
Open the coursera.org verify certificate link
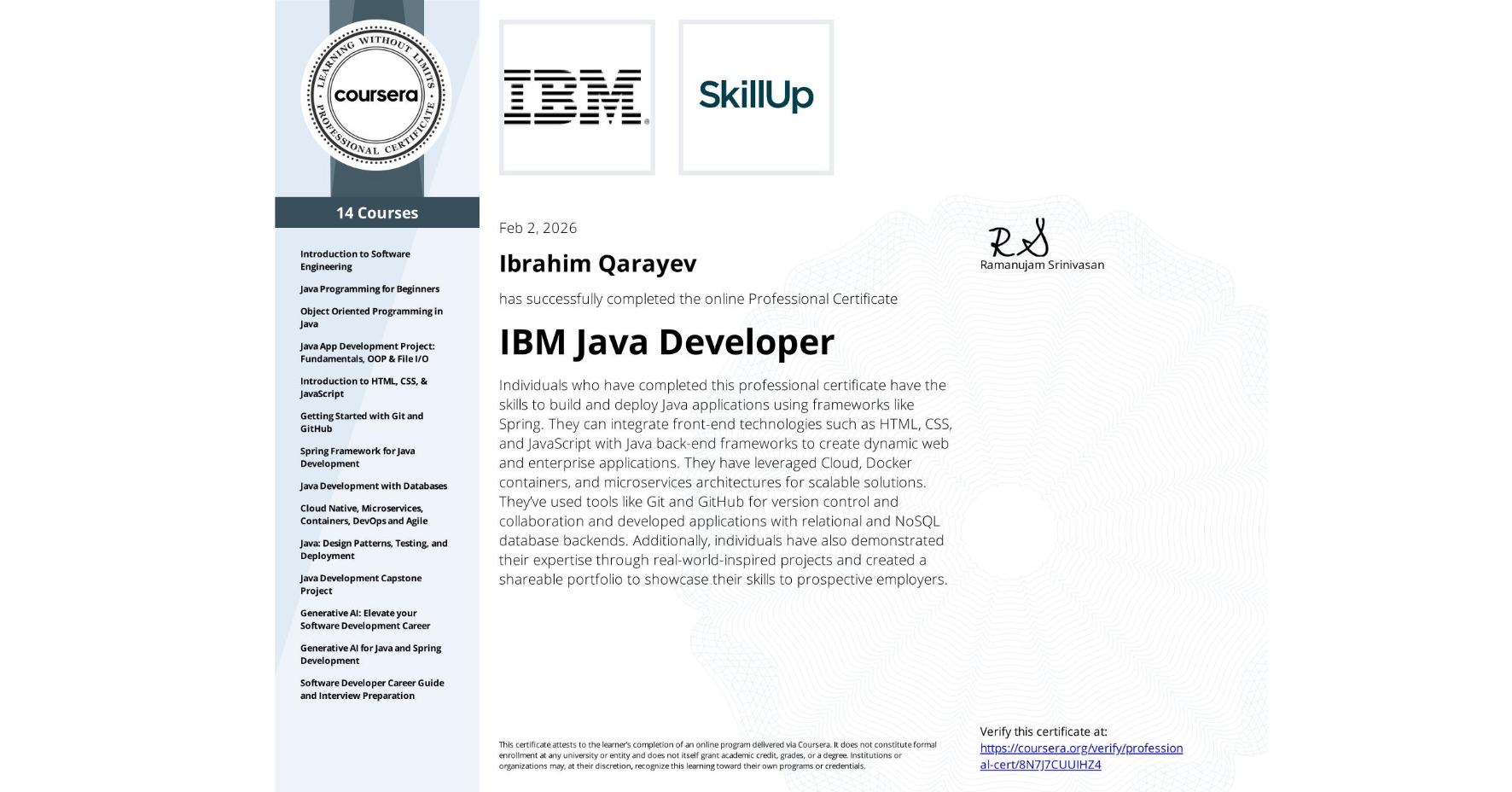(x=1081, y=756)
